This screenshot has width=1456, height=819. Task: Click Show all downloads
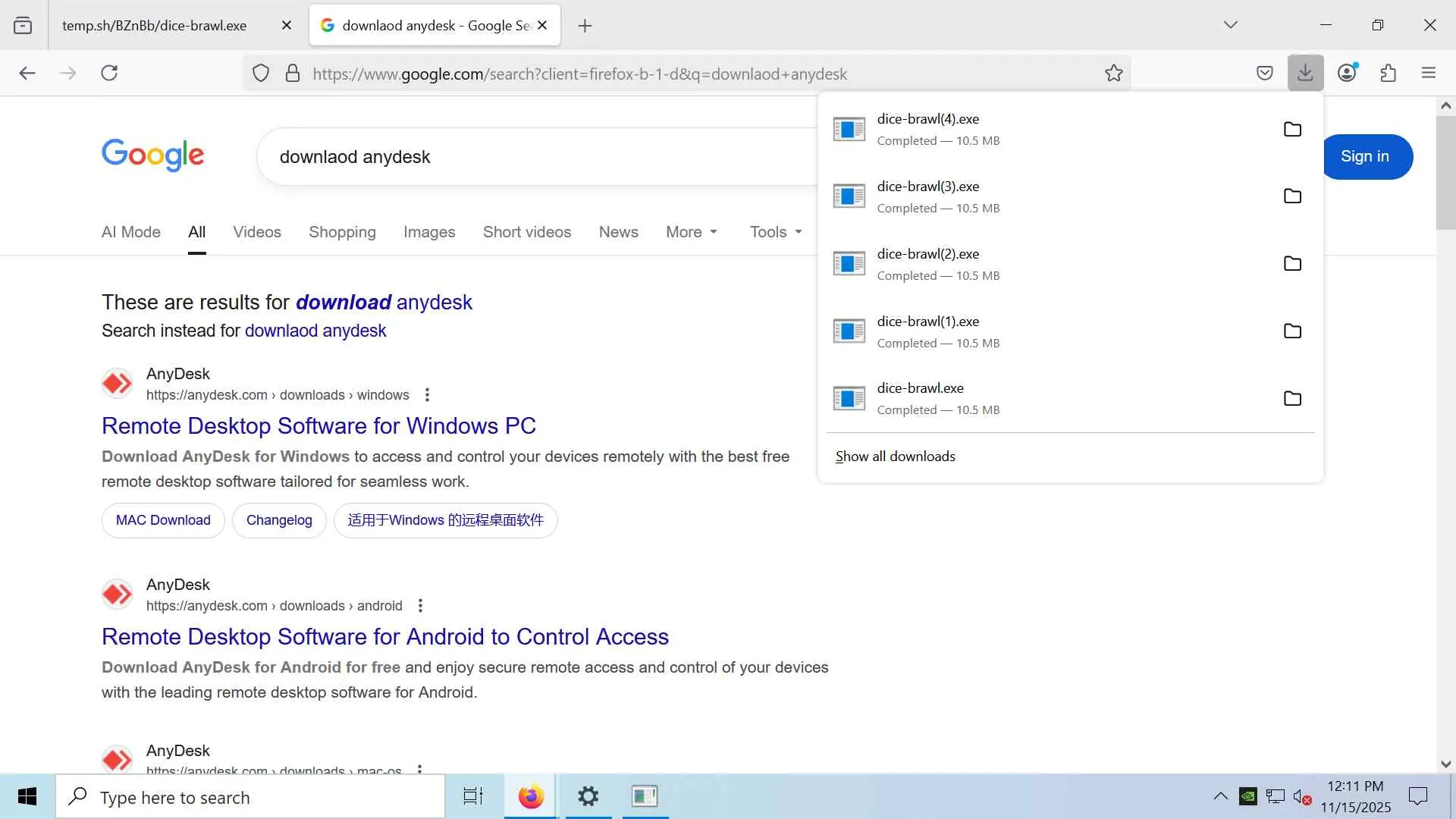coord(895,457)
